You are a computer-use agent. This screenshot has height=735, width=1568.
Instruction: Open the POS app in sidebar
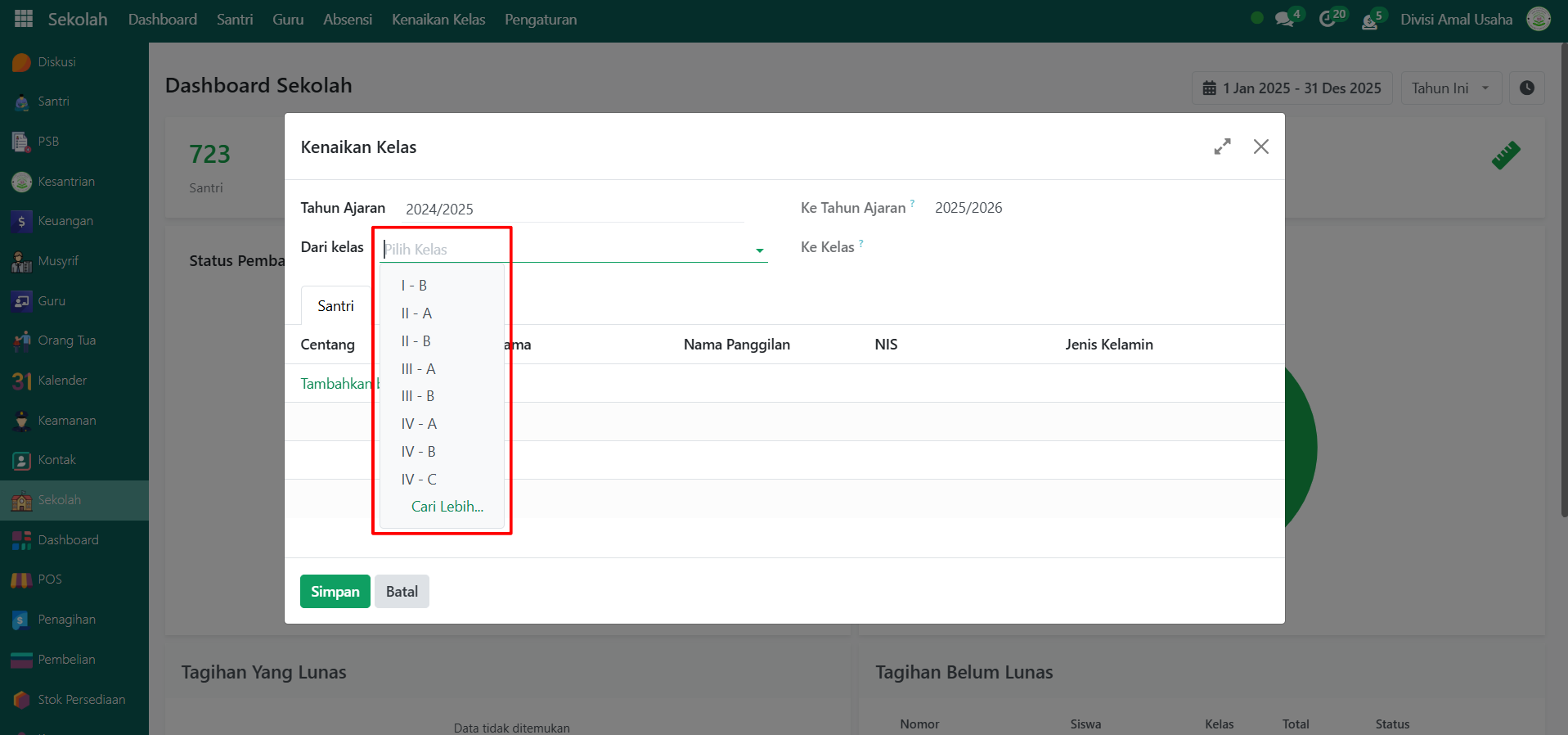49,579
